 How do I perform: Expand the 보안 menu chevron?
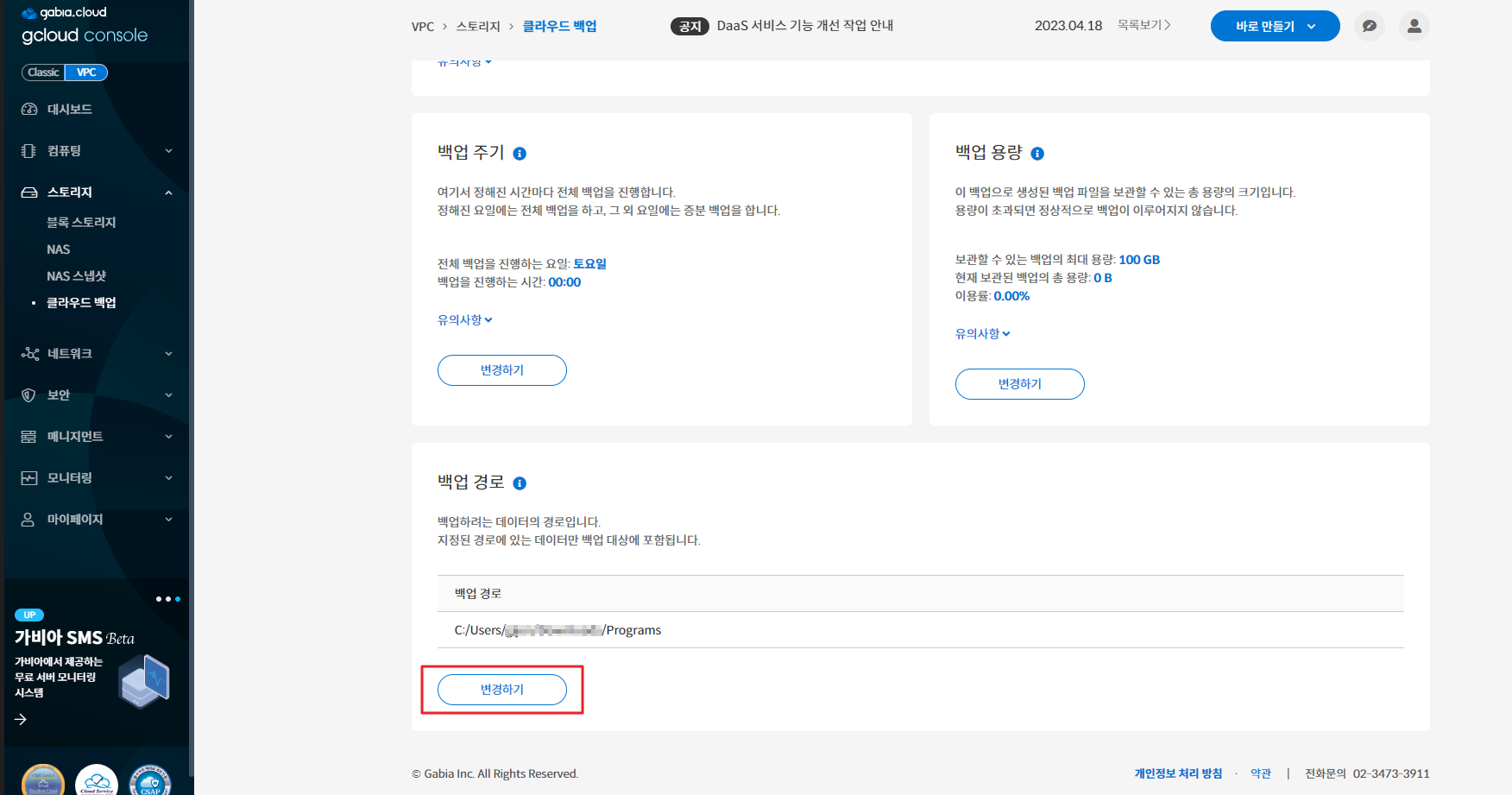tap(169, 395)
